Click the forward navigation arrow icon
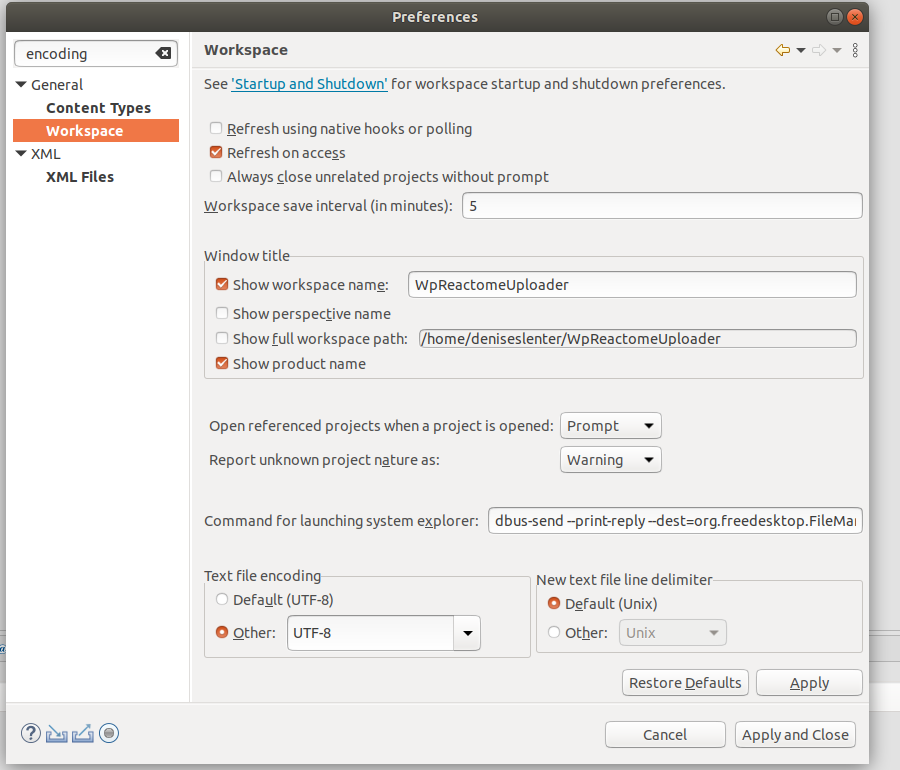The image size is (900, 770). pyautogui.click(x=819, y=50)
